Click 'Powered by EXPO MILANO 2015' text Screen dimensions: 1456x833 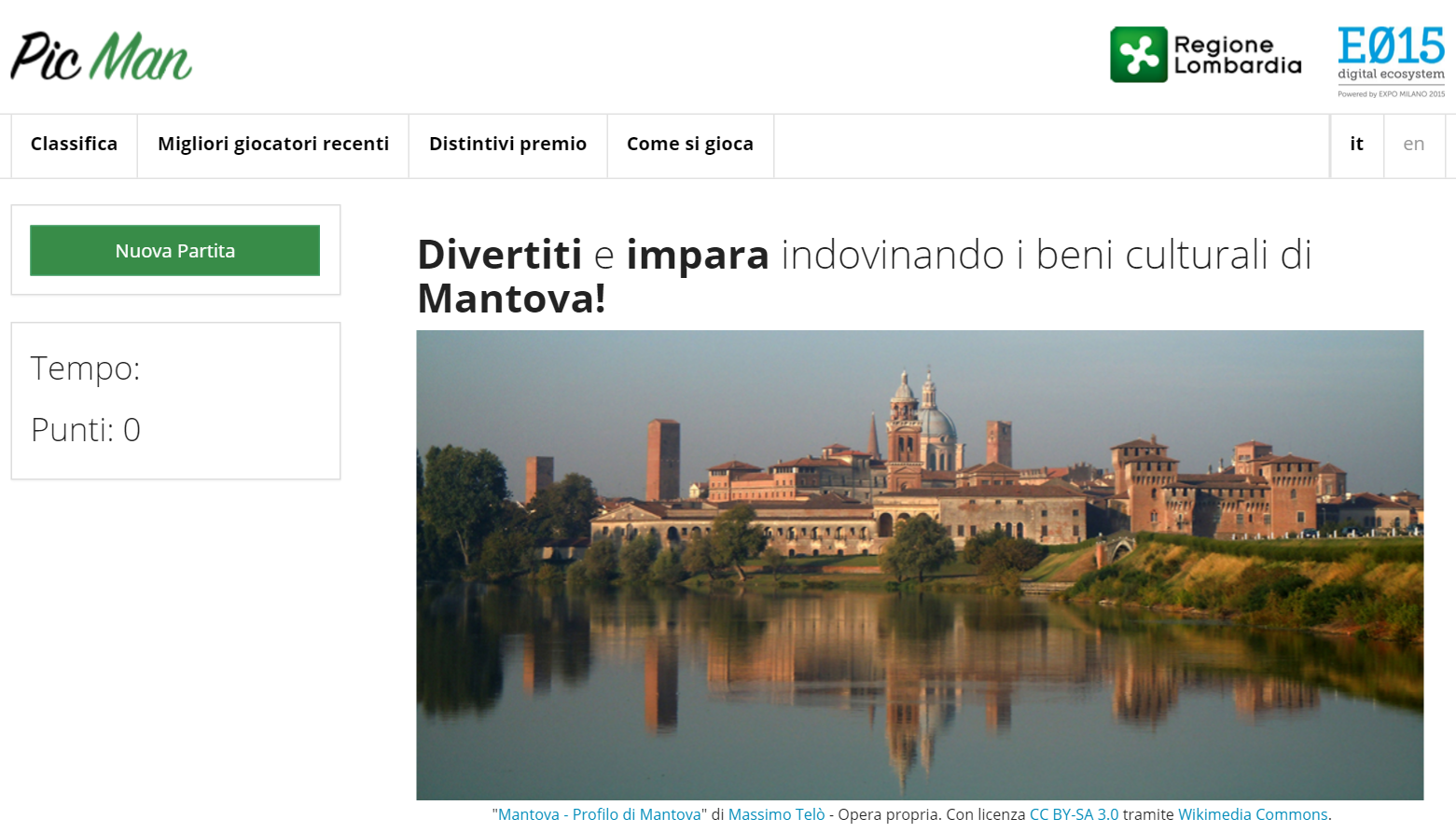(x=1391, y=94)
